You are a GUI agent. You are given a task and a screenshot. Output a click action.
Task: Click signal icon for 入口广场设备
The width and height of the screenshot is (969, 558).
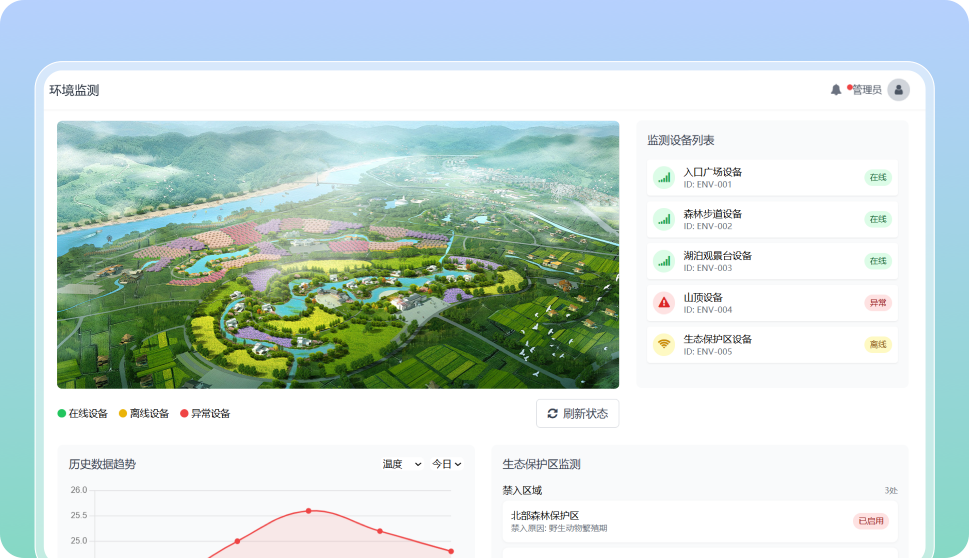pyautogui.click(x=663, y=178)
